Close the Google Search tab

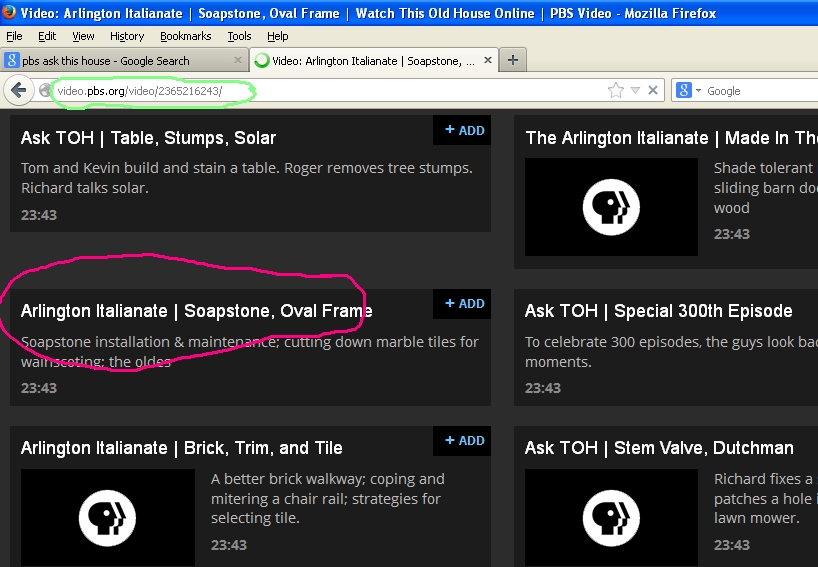237,60
